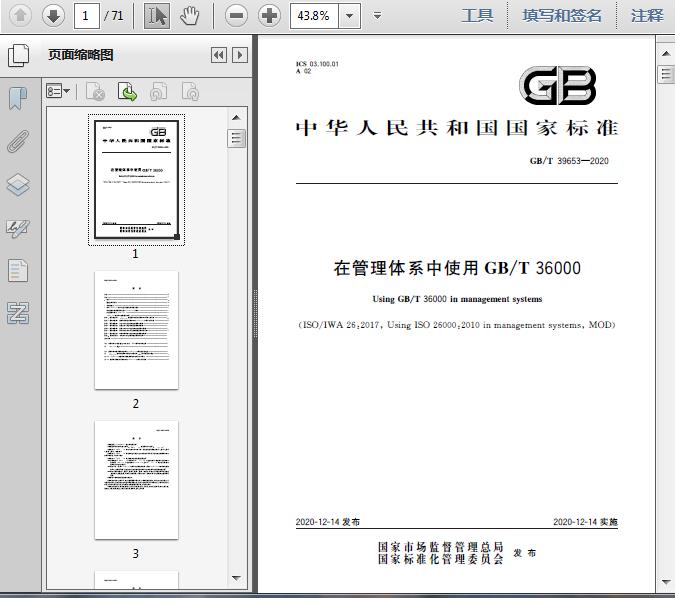Open the thumbnail options menu dropdown

click(x=58, y=91)
